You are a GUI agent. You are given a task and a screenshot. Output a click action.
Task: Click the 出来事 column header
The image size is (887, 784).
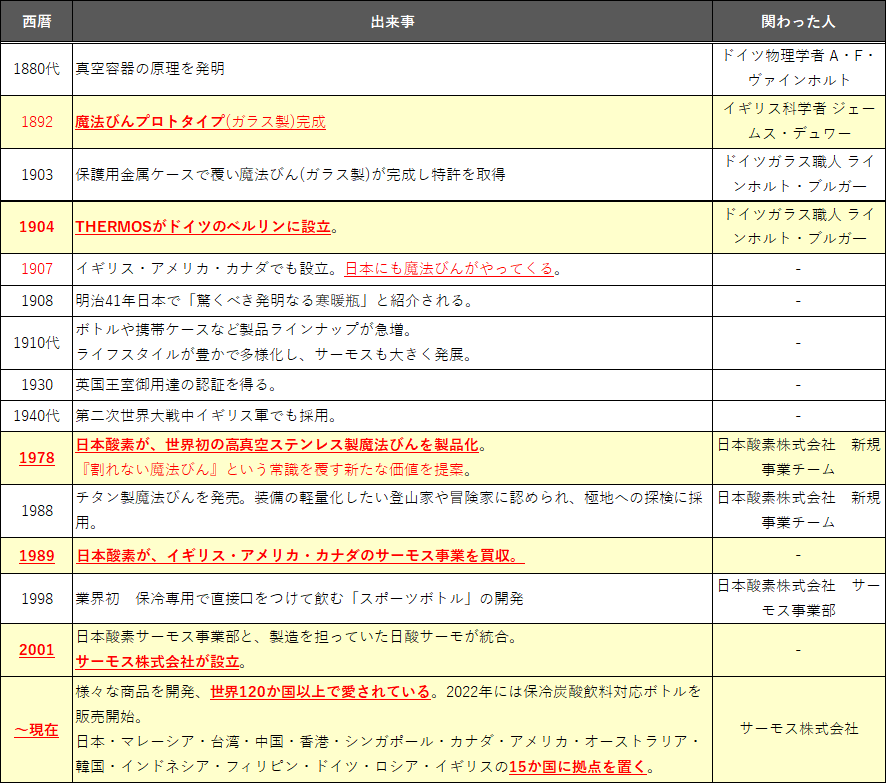click(x=391, y=21)
